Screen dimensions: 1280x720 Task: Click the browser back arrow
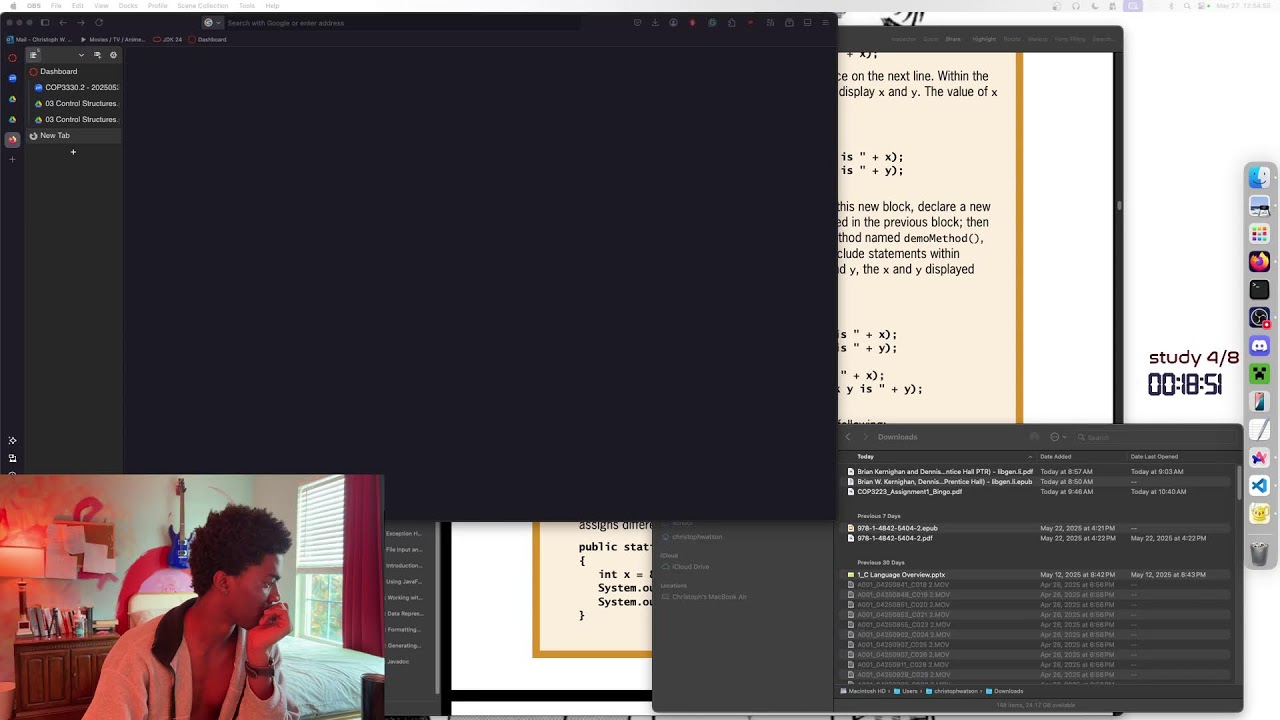pyautogui.click(x=63, y=22)
